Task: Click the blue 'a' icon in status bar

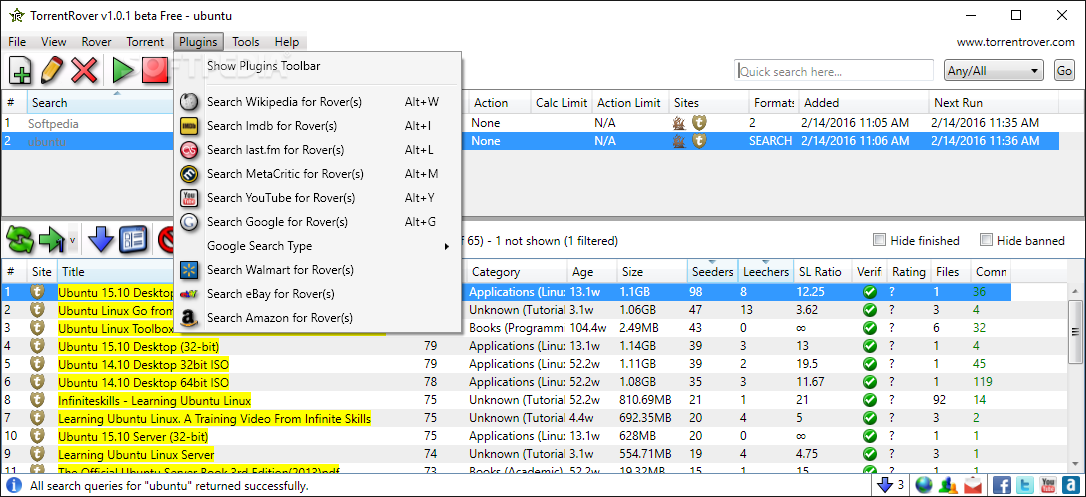Action: click(x=1071, y=485)
